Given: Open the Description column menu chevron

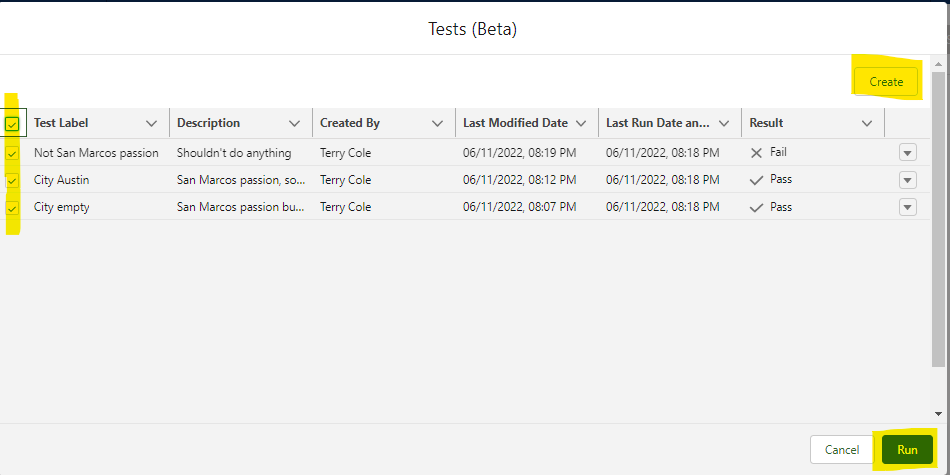Looking at the screenshot, I should (294, 124).
